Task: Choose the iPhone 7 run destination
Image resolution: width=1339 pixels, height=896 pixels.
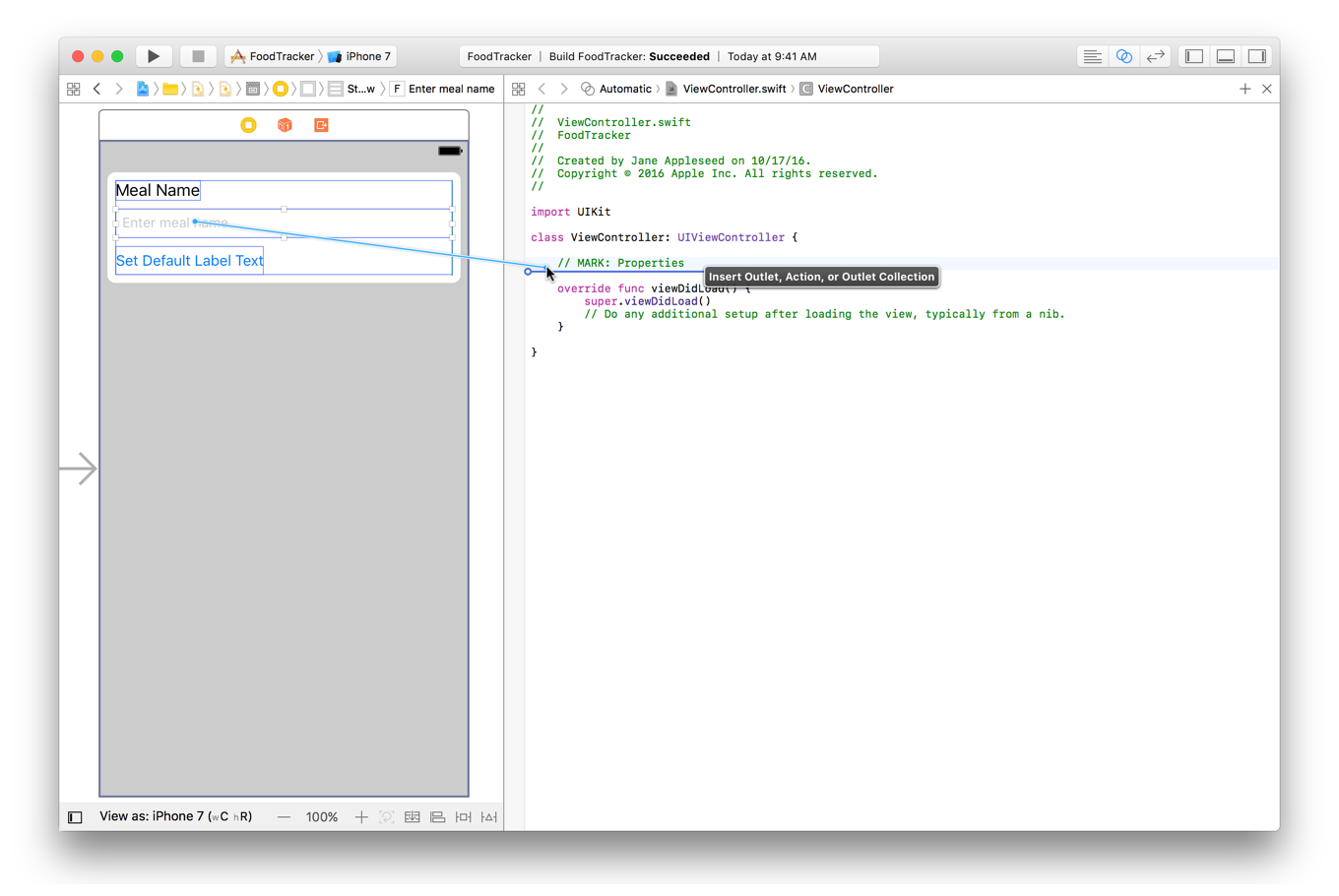Action: point(359,56)
